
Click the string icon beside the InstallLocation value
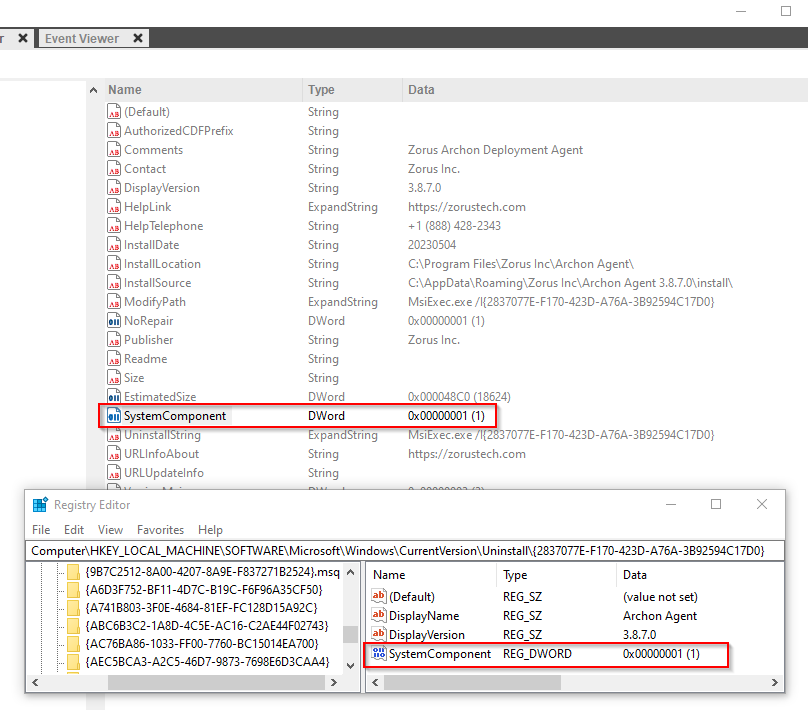114,264
